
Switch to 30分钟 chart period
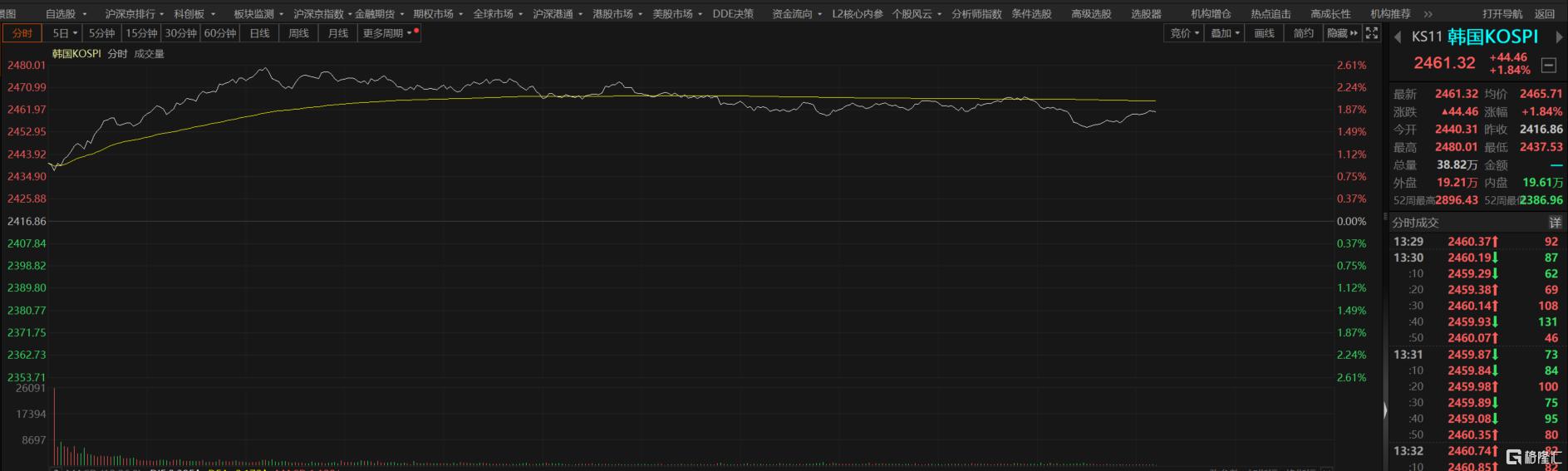tap(180, 33)
